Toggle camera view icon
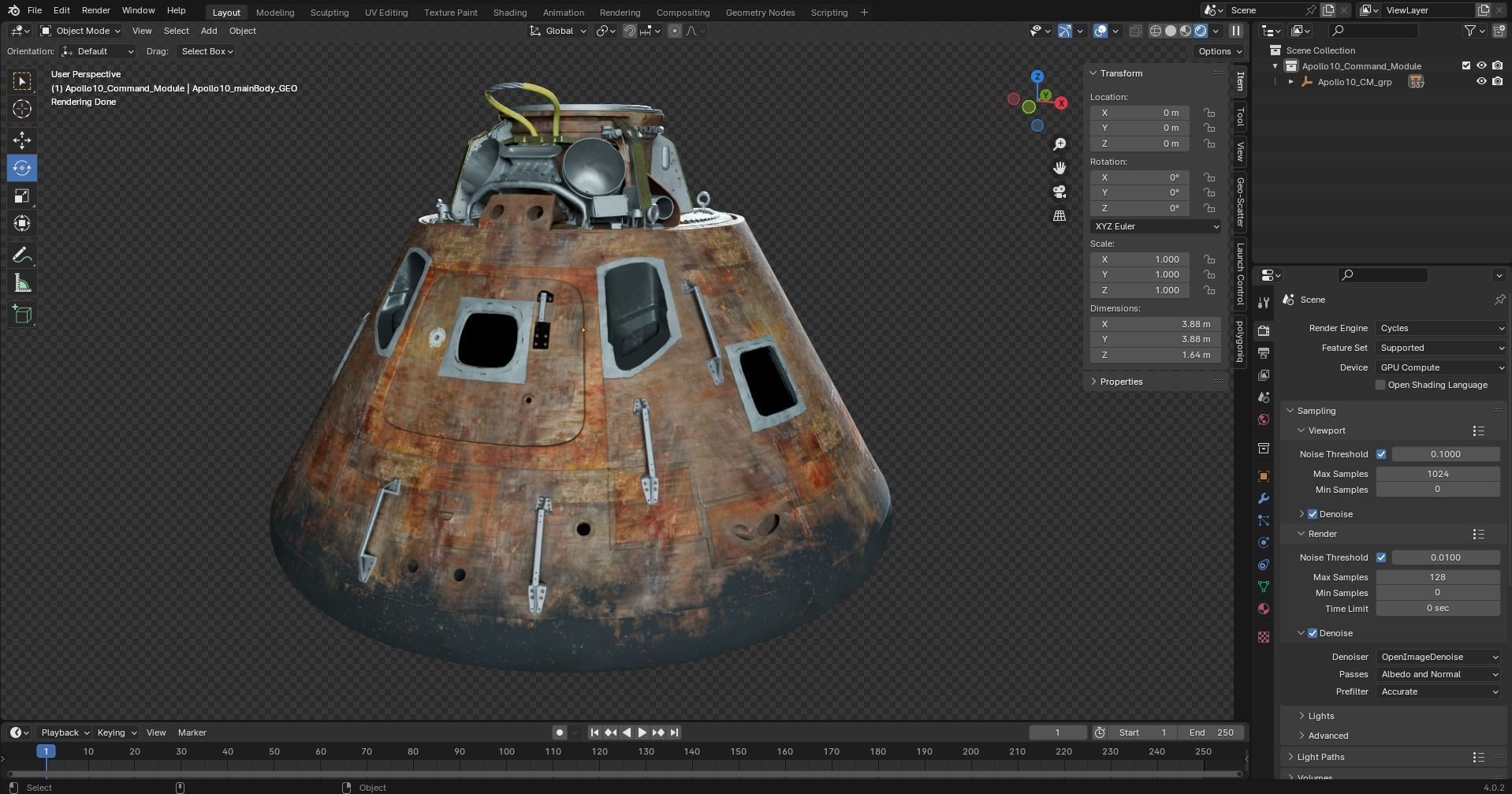 pyautogui.click(x=1060, y=192)
